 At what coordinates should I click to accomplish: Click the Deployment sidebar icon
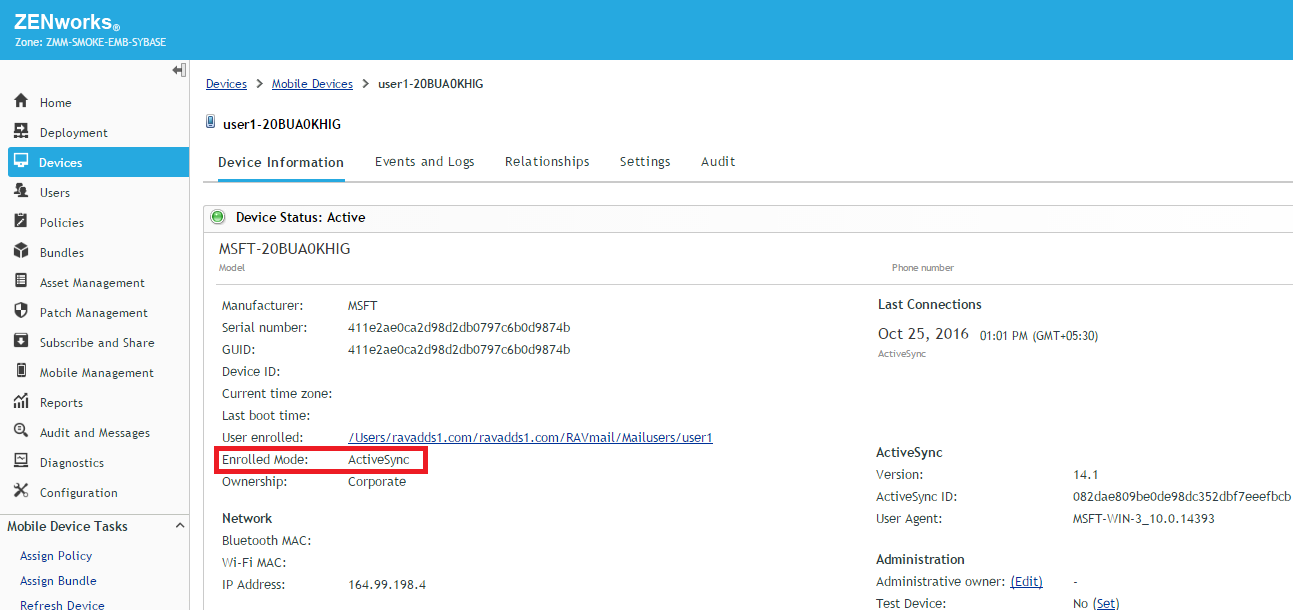click(x=21, y=132)
